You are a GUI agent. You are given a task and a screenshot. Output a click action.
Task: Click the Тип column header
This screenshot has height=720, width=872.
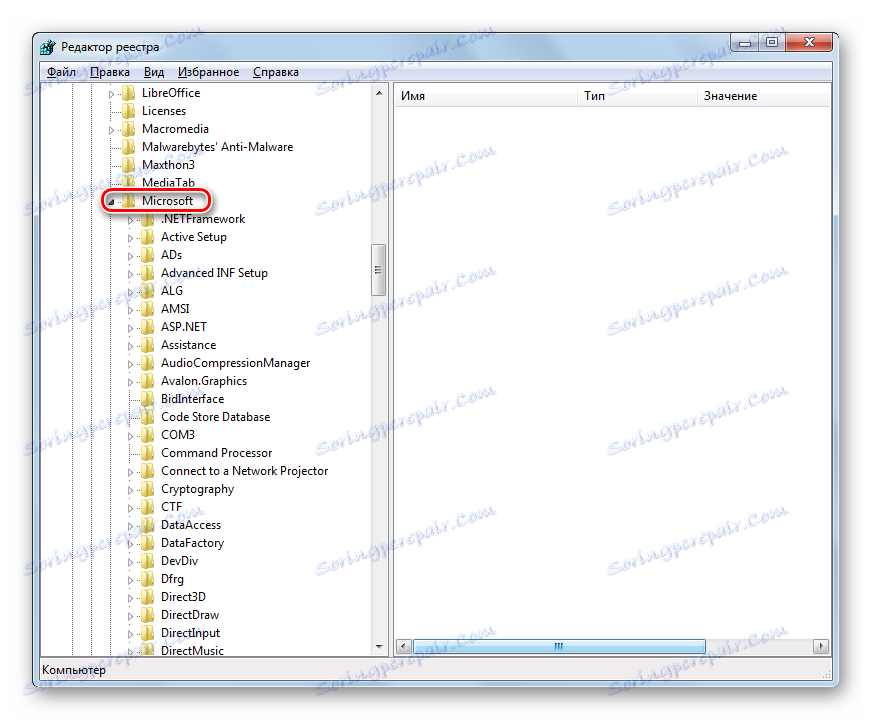pos(637,96)
